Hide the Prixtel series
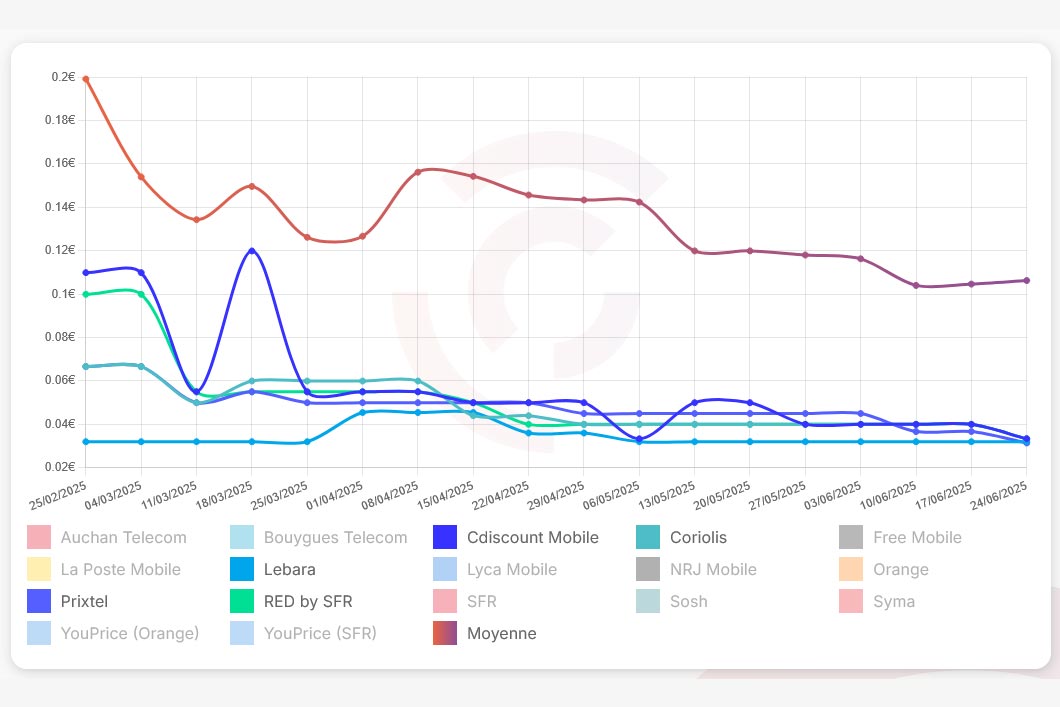Screen dimensions: 1060x707 click(x=84, y=601)
